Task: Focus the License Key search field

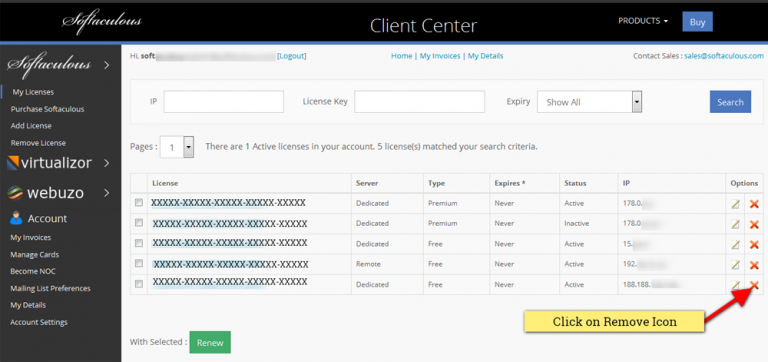Action: pyautogui.click(x=419, y=102)
